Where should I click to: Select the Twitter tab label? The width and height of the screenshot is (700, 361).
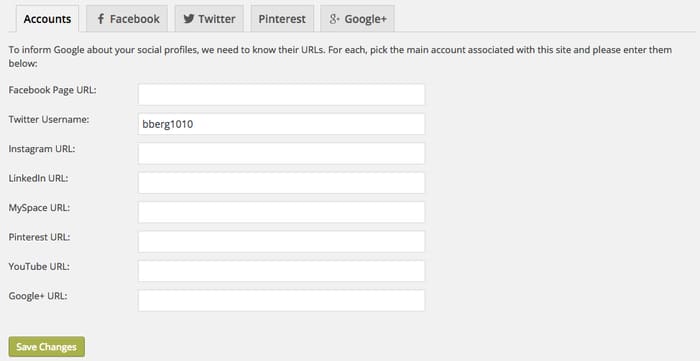tap(217, 19)
